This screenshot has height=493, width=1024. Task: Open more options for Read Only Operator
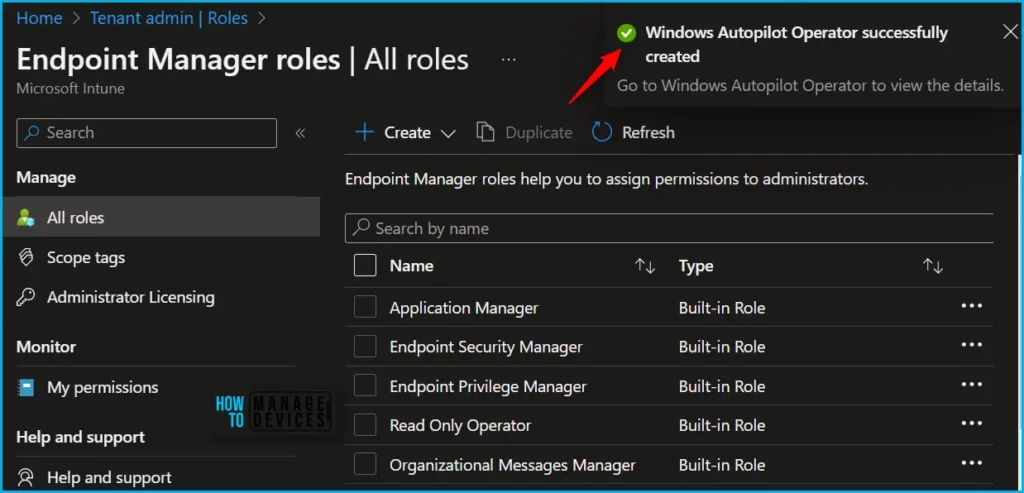coord(972,424)
